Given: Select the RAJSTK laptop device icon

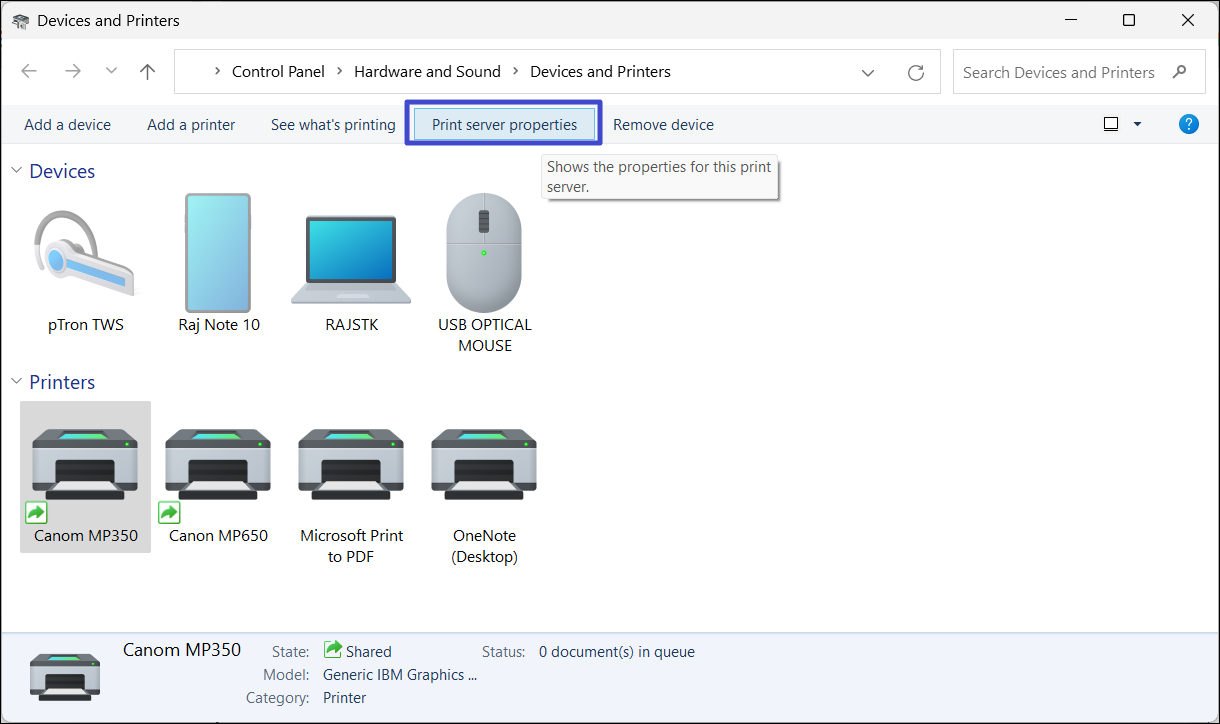Looking at the screenshot, I should 351,260.
